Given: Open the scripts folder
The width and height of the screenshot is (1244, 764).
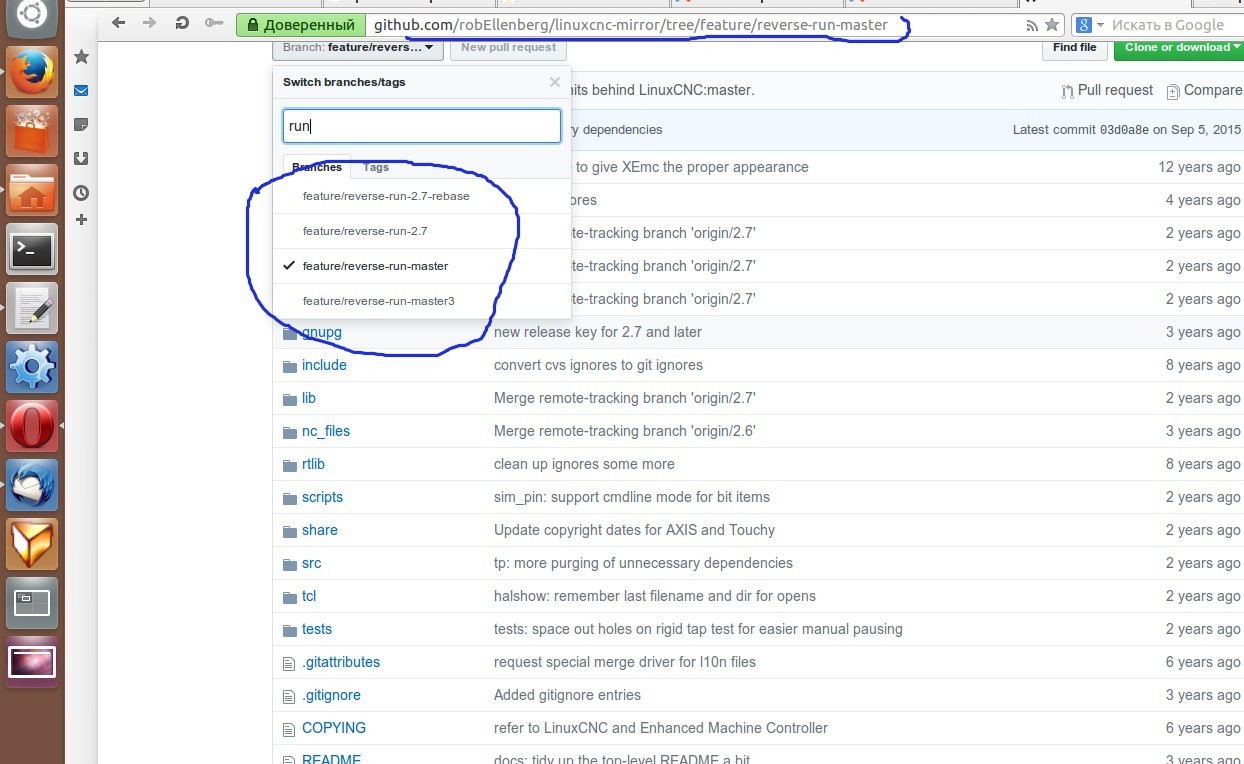Looking at the screenshot, I should [x=322, y=497].
